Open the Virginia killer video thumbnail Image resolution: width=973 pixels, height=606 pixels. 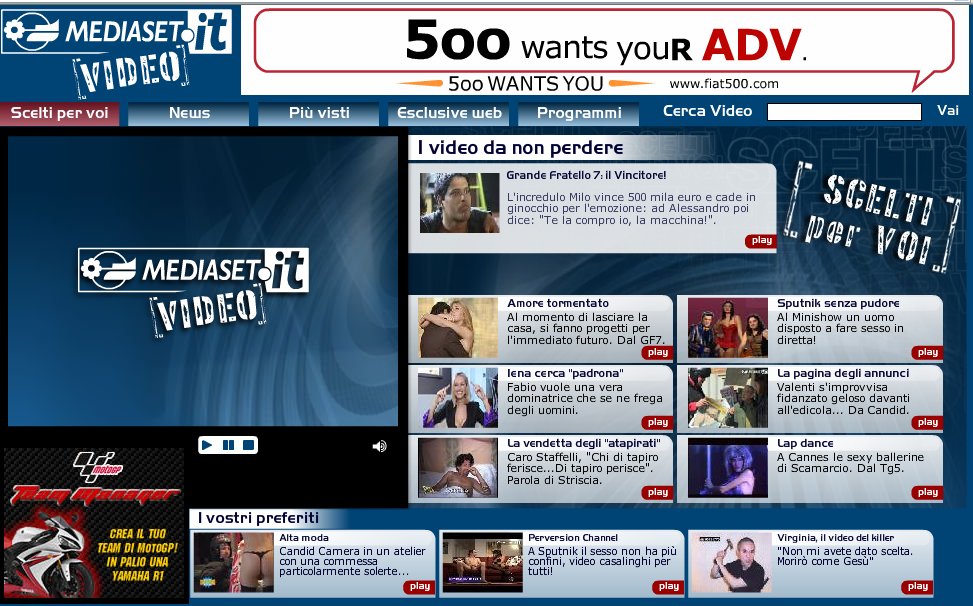point(732,562)
